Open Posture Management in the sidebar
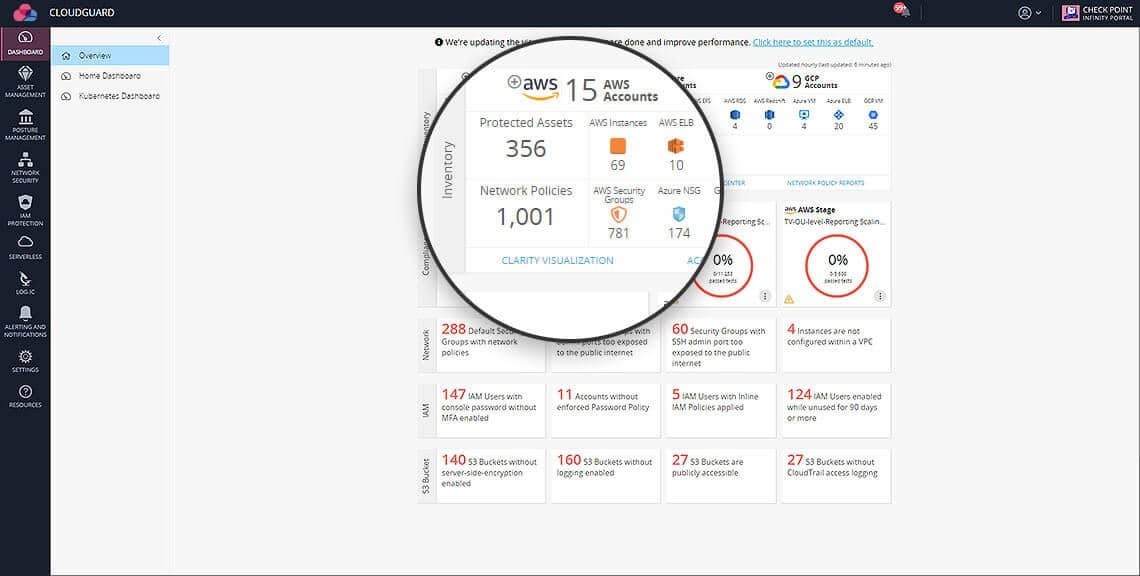1140x576 pixels. [x=25, y=124]
